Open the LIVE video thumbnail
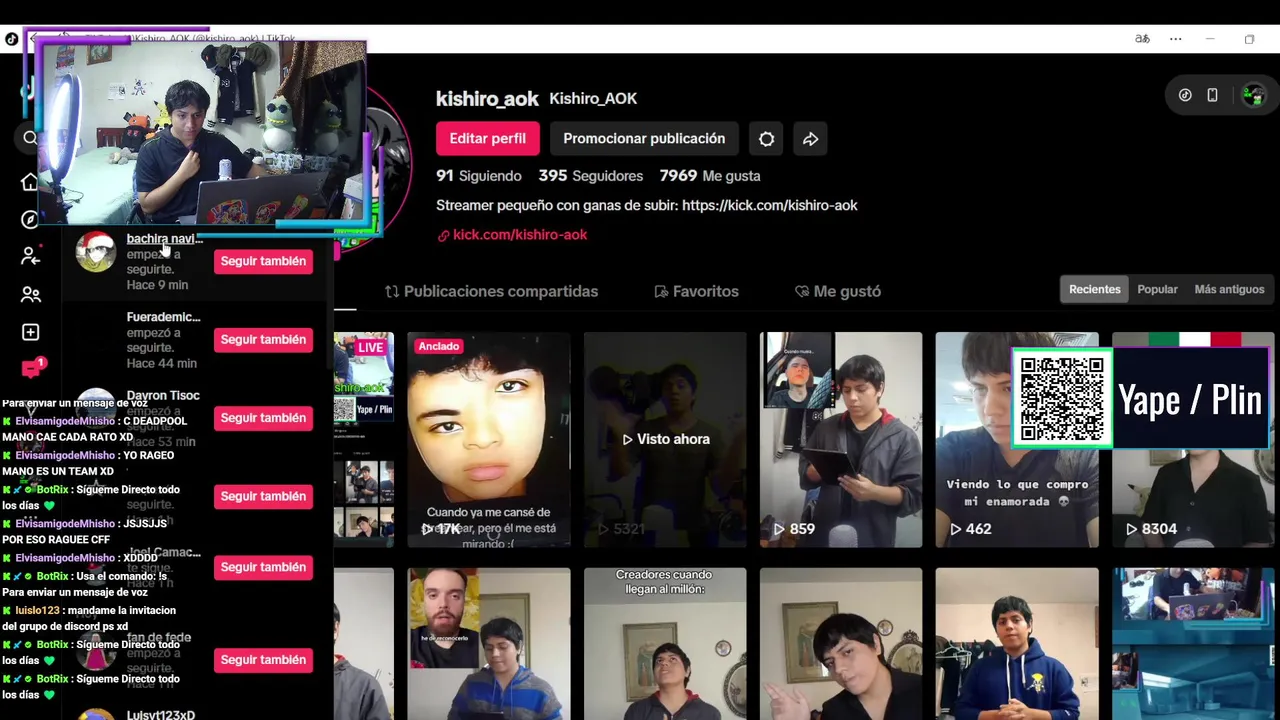This screenshot has height=720, width=1280. coord(363,440)
